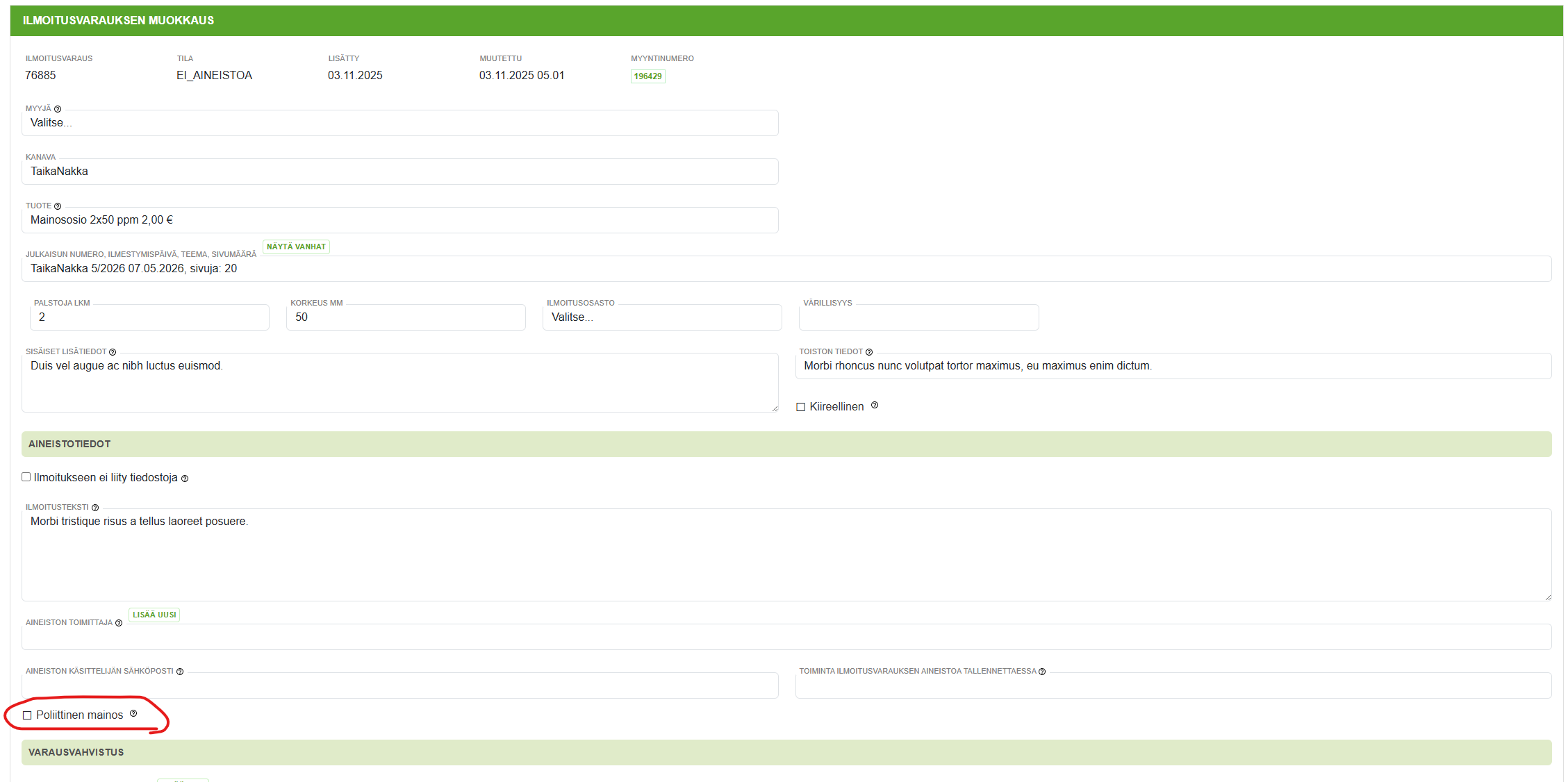Click help icon beside Poliittinen mainos
Image resolution: width=1568 pixels, height=782 pixels.
pos(133,714)
